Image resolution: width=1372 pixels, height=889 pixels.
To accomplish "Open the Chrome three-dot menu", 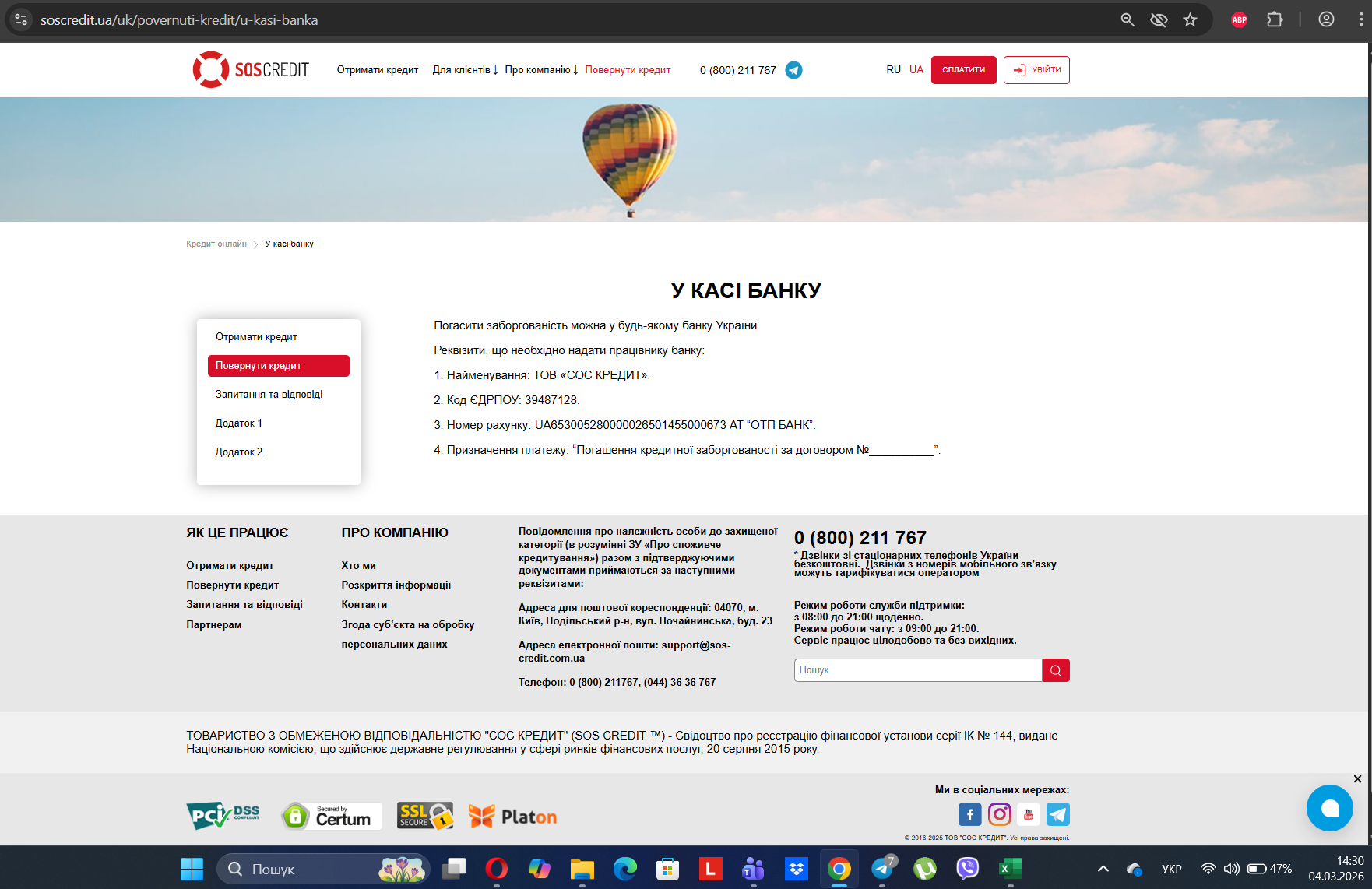I will 1360,19.
